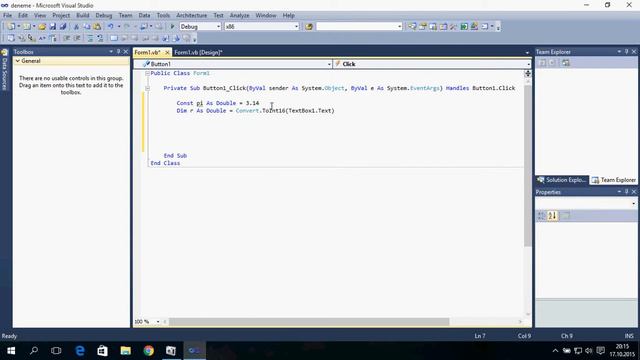Toggle auto-hide pin on Toolbox panel
640x360 pixels.
[x=118, y=52]
